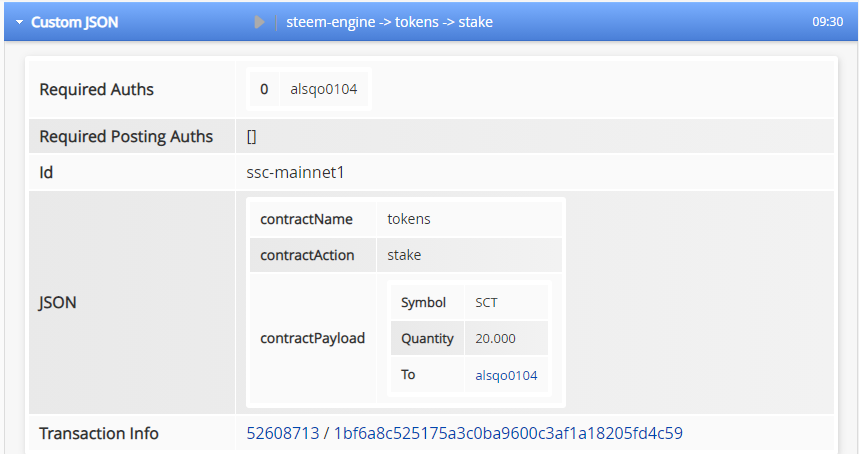
Task: Select alsqo0104 in the Required Auths row
Action: click(x=324, y=89)
